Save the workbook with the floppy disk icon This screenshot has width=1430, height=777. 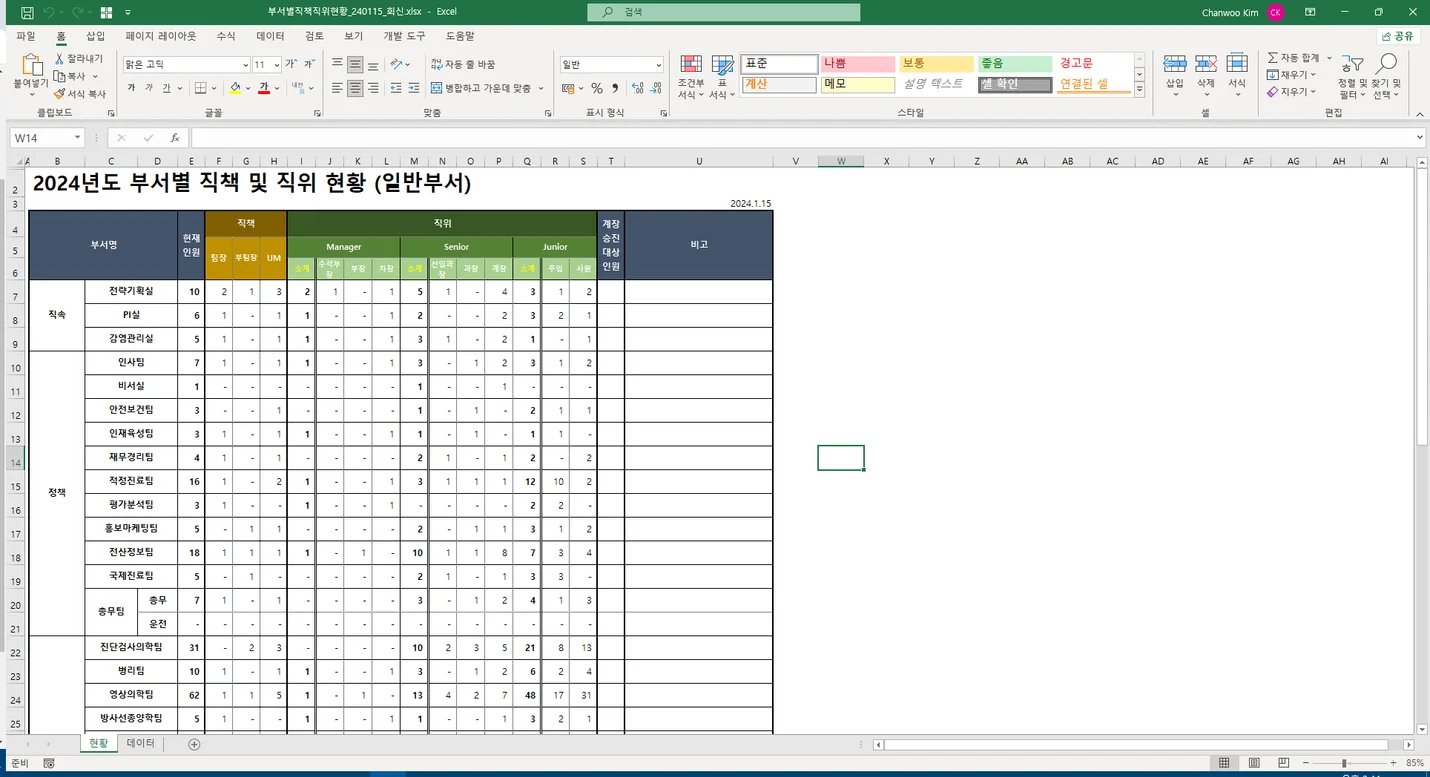[x=27, y=13]
